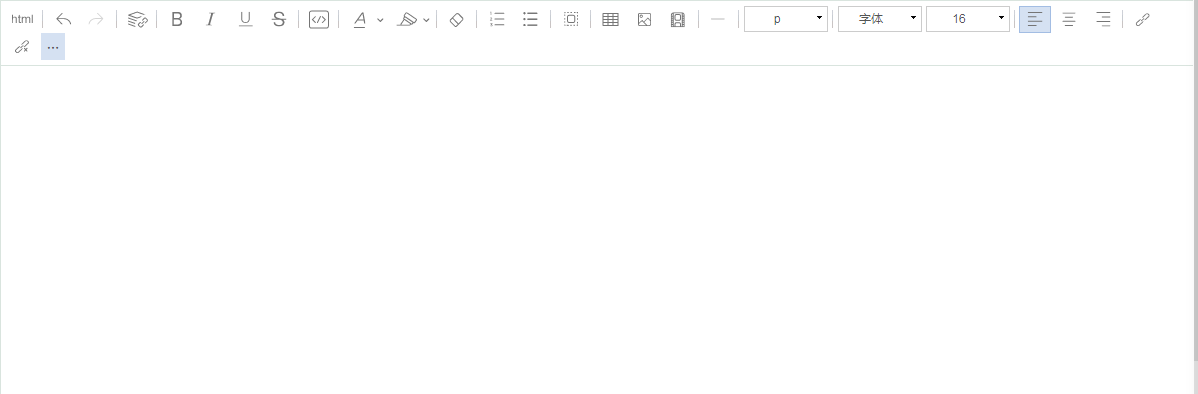Apply strikethrough formatting
Image resolution: width=1198 pixels, height=394 pixels.
click(279, 19)
